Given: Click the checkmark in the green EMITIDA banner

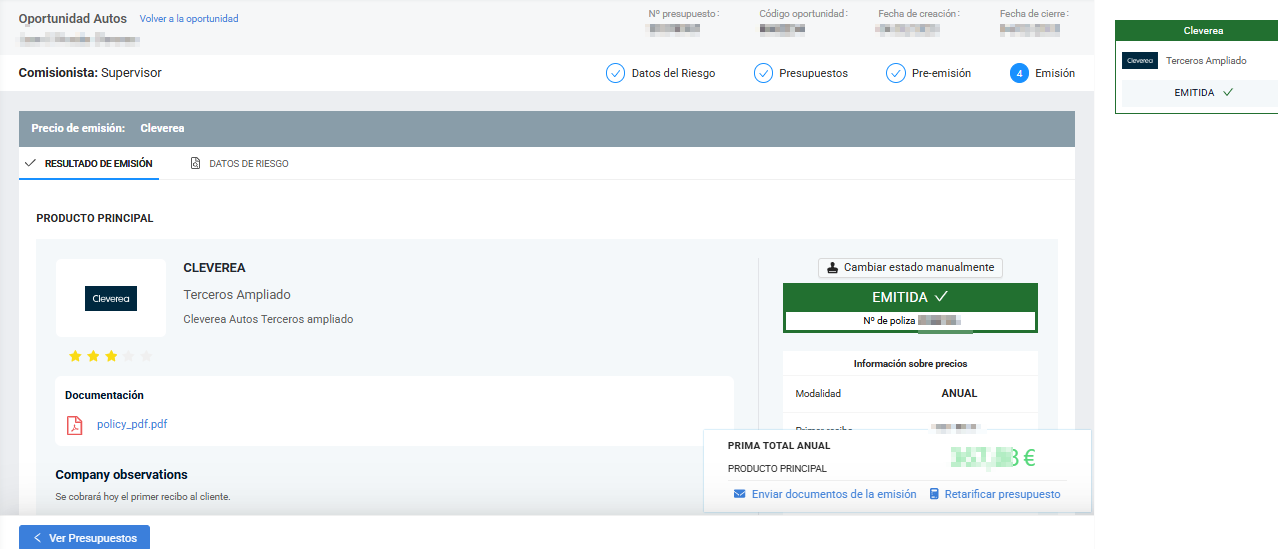Looking at the screenshot, I should (x=941, y=297).
